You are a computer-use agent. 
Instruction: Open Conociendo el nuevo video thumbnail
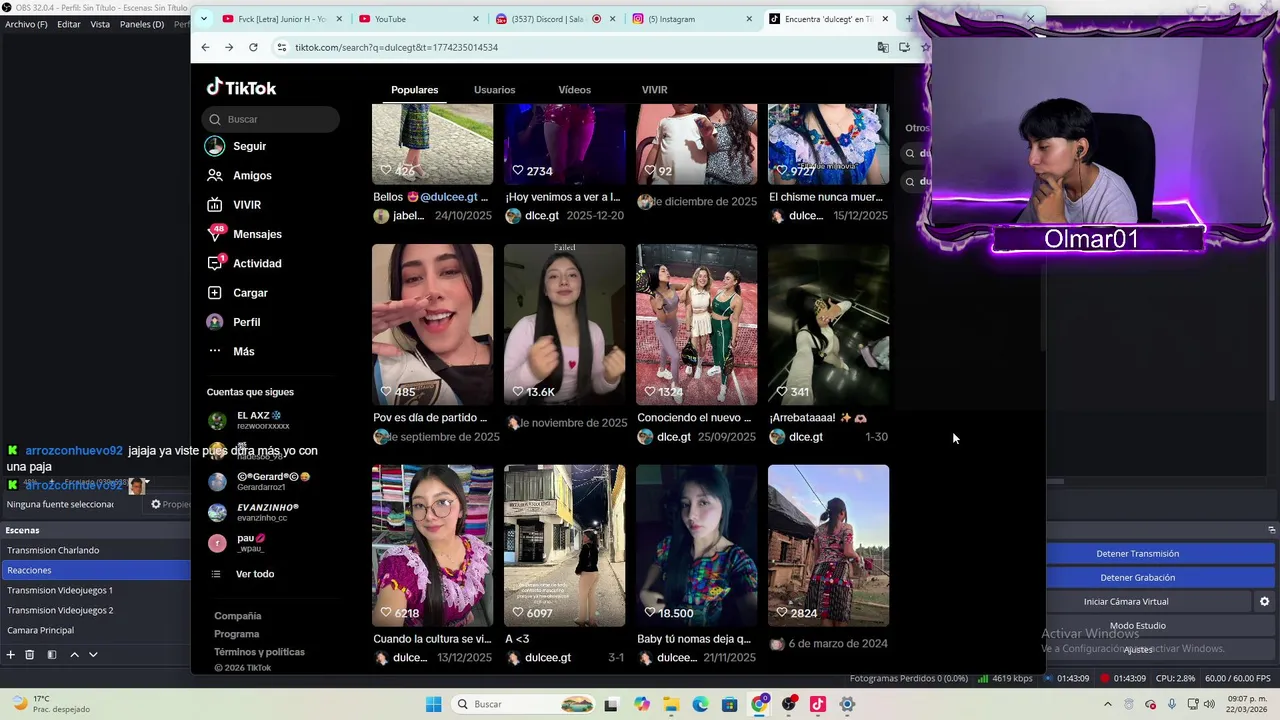(x=696, y=324)
